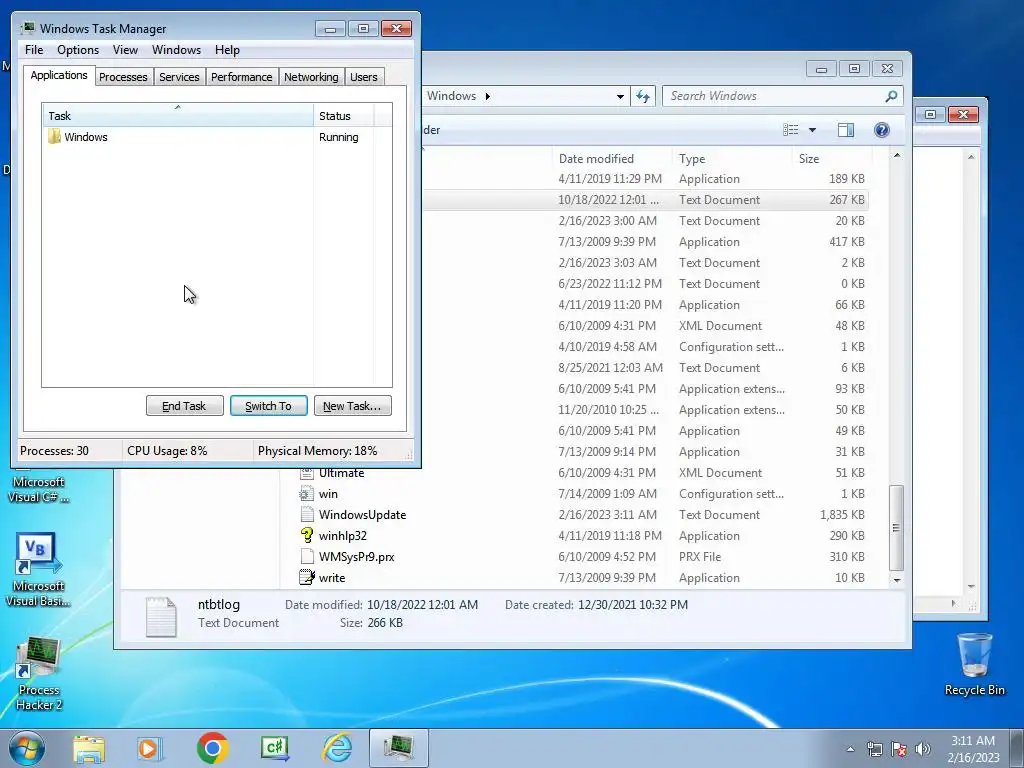This screenshot has width=1024, height=768.
Task: Switch to the Networking tab
Action: tap(311, 77)
